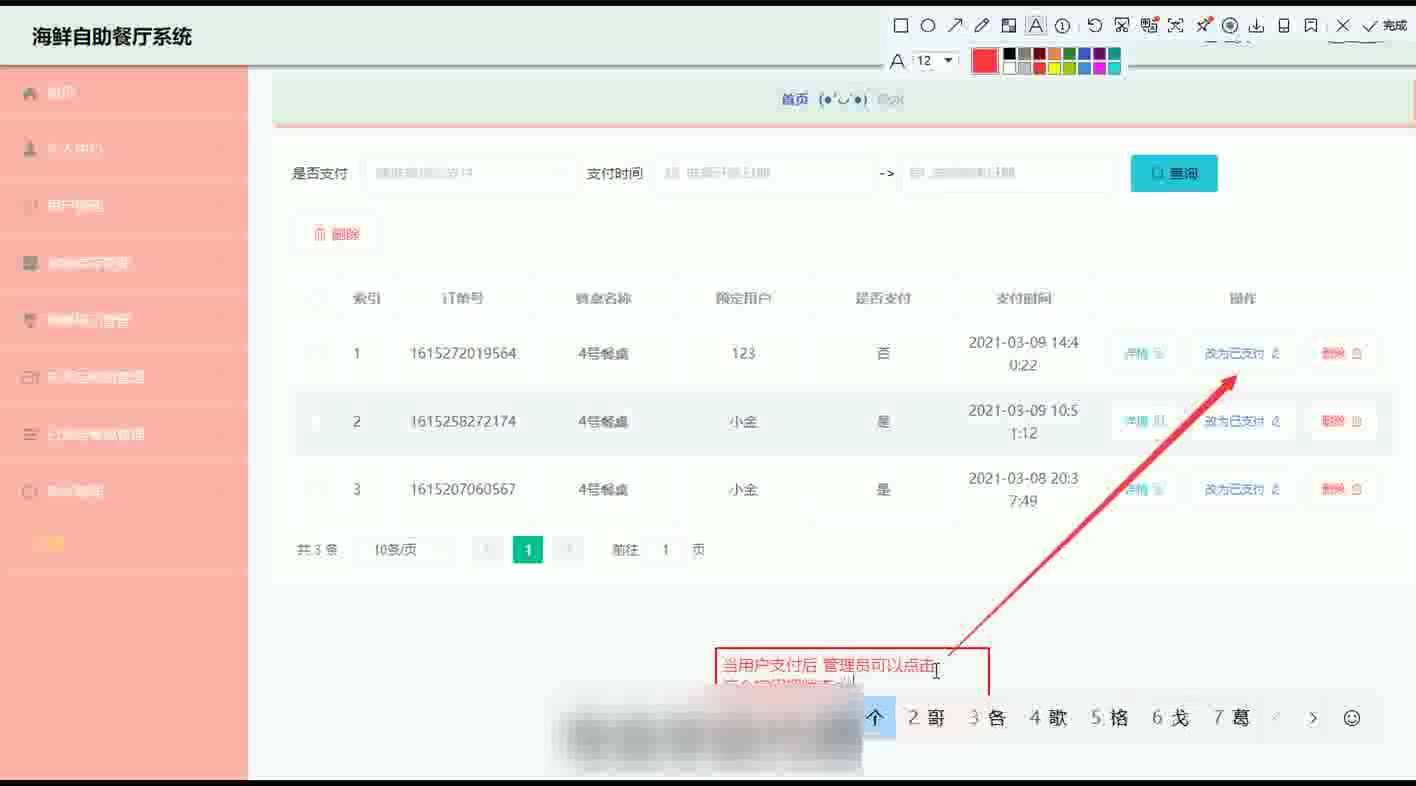The width and height of the screenshot is (1416, 786).
Task: Delete order 1615258272174
Action: pyautogui.click(x=1342, y=422)
